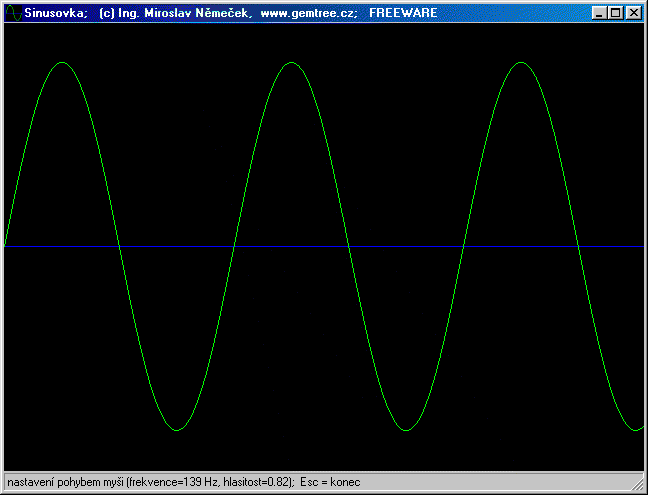Minimize the Sinusovka window
Viewport: 648px width, 495px height.
(598, 13)
